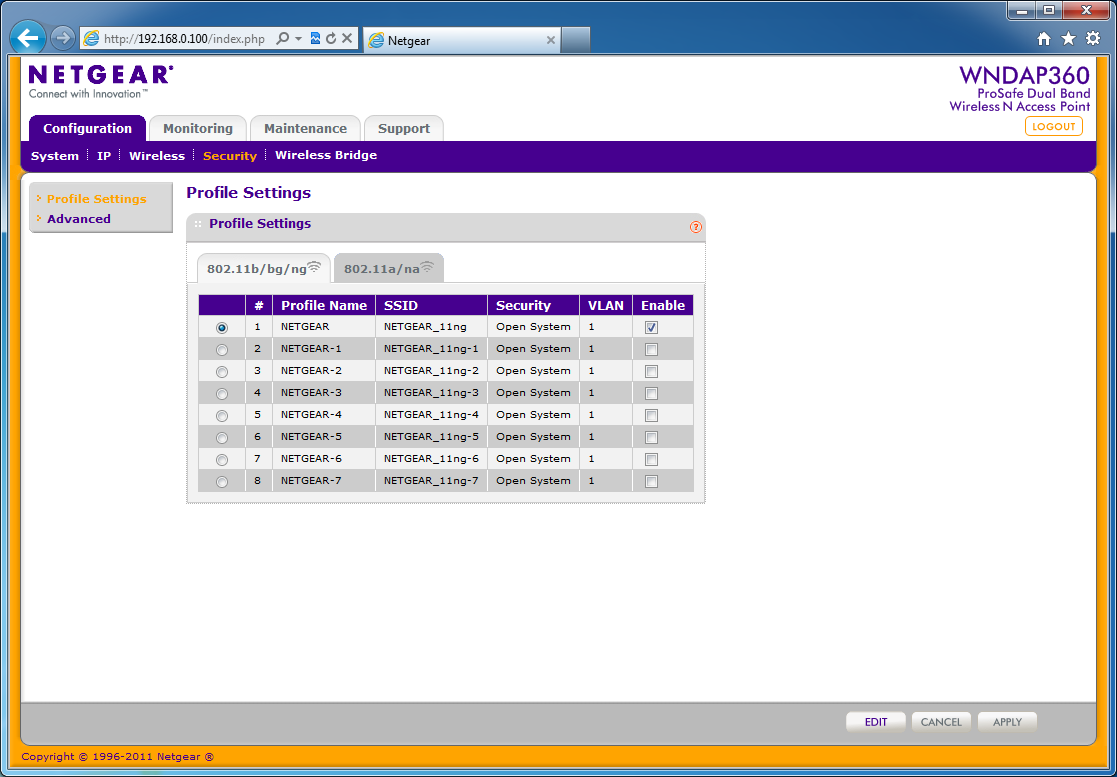1117x777 pixels.
Task: Click the EDIT button
Action: click(x=876, y=721)
